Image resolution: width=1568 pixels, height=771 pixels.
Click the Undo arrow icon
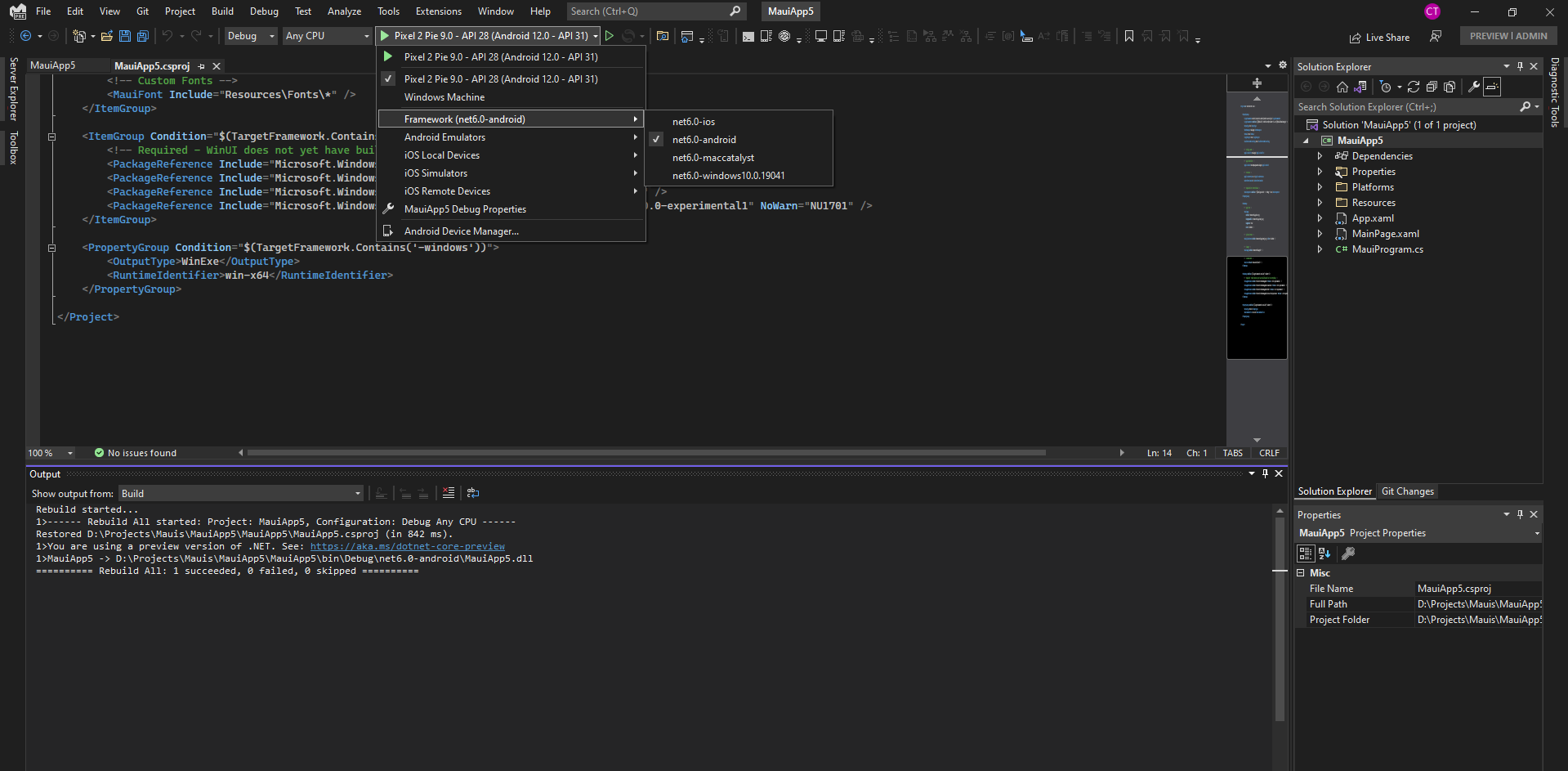point(168,36)
